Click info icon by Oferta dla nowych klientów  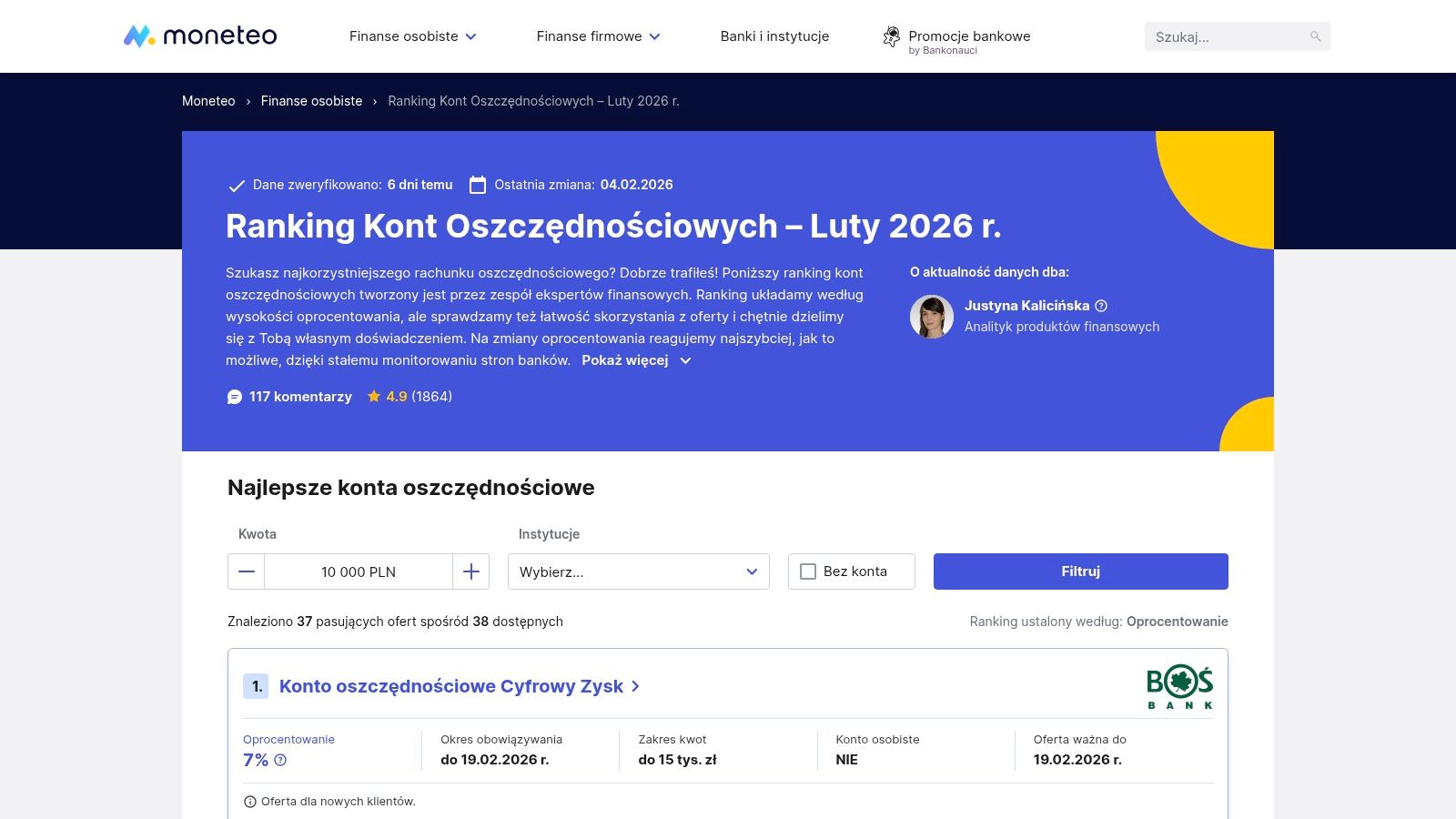[250, 802]
